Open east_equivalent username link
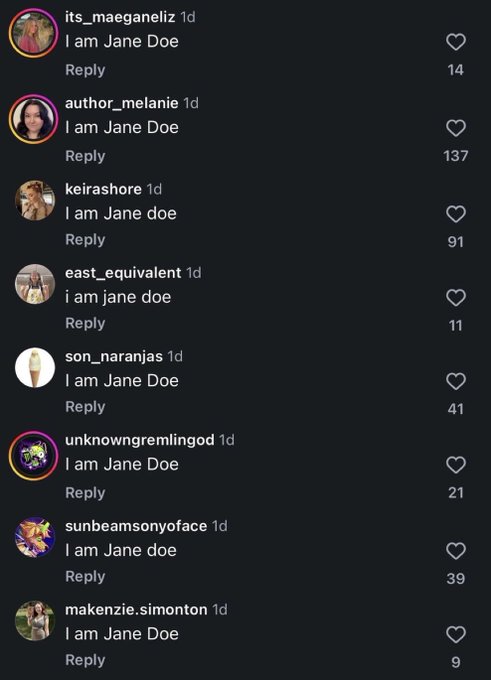The height and width of the screenshot is (680, 491). click(x=123, y=273)
